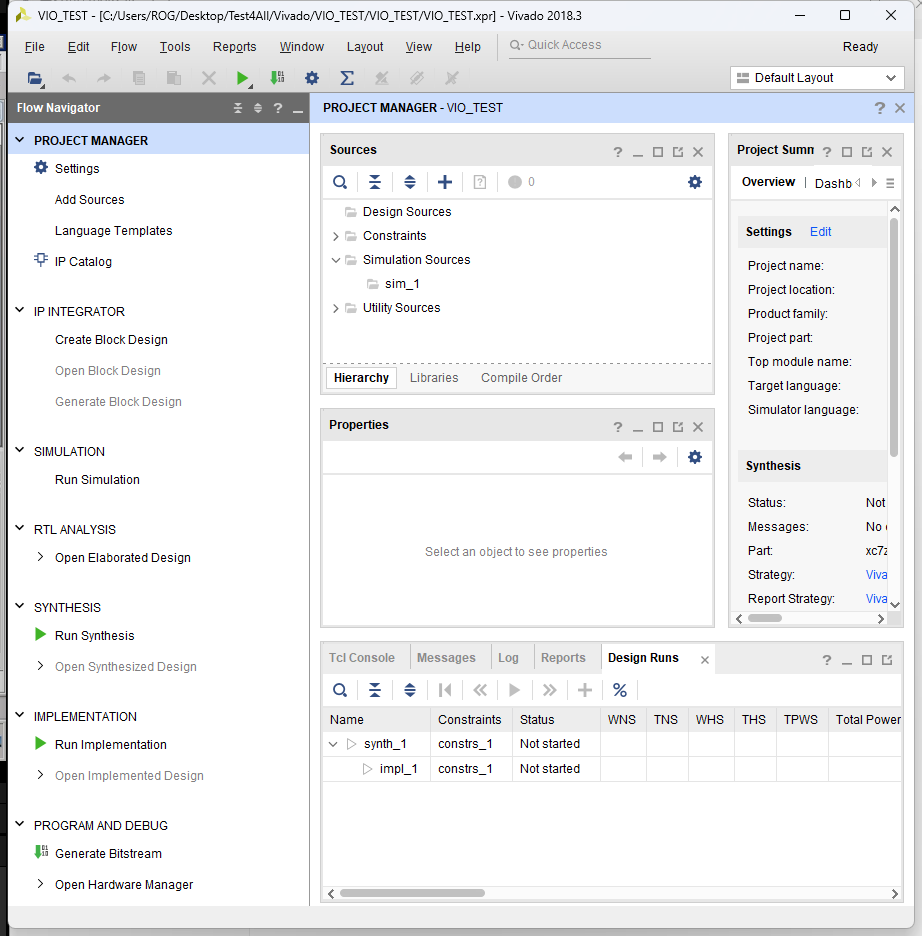Expand all Flow Navigator sections
This screenshot has height=936, width=922.
[x=258, y=108]
